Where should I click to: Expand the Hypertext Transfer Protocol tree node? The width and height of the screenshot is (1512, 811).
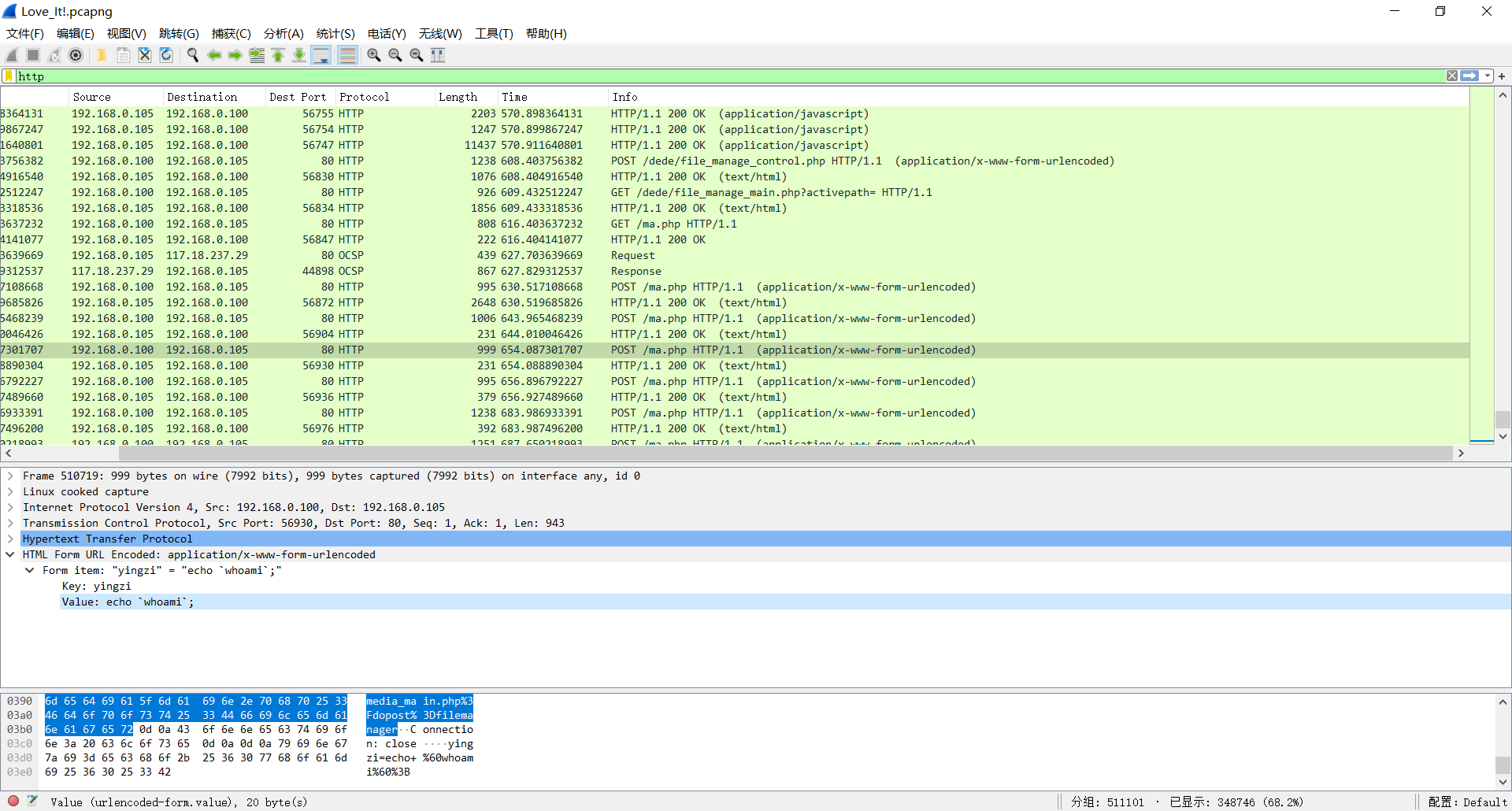pyautogui.click(x=10, y=539)
